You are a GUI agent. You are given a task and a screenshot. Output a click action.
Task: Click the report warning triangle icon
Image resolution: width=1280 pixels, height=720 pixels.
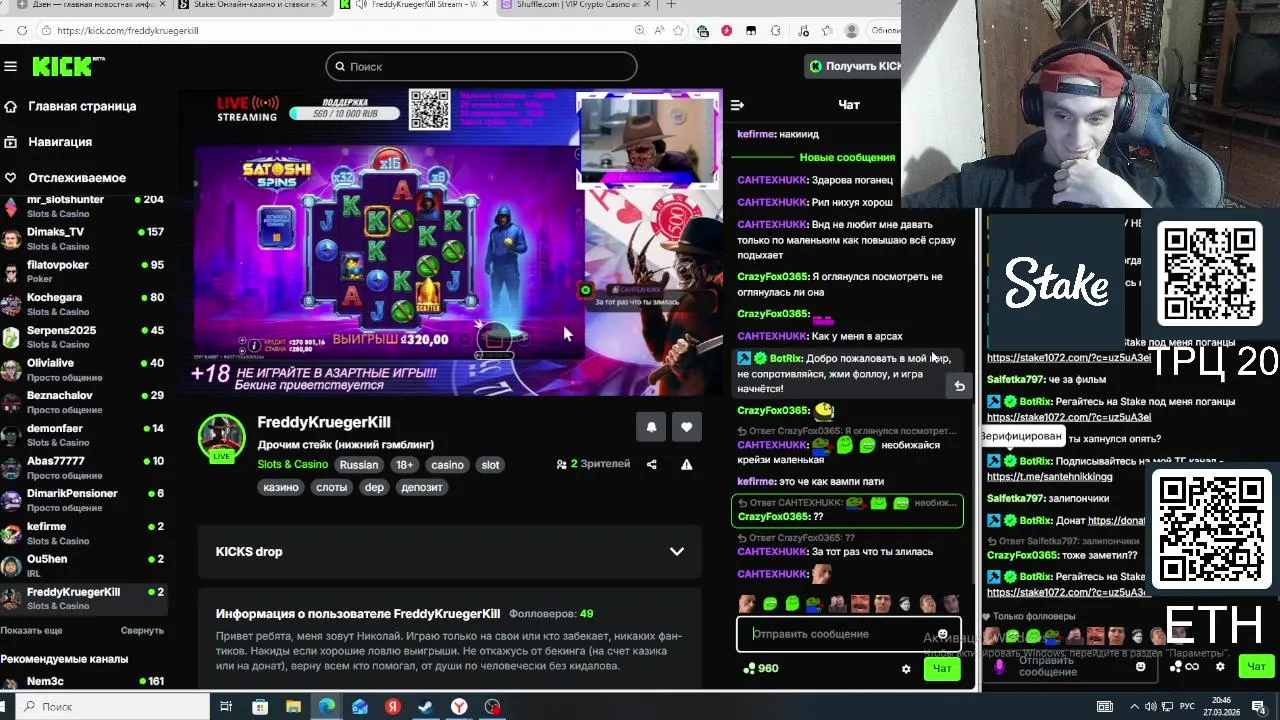tap(686, 464)
